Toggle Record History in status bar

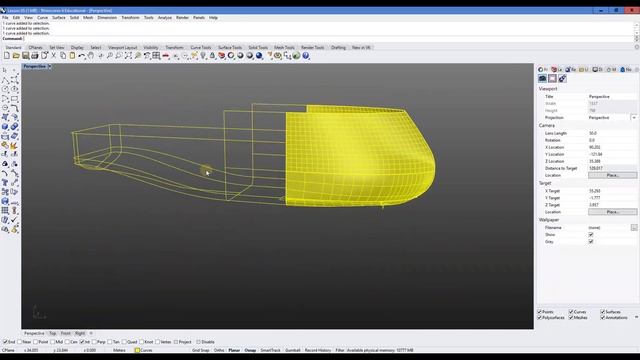tap(318, 350)
